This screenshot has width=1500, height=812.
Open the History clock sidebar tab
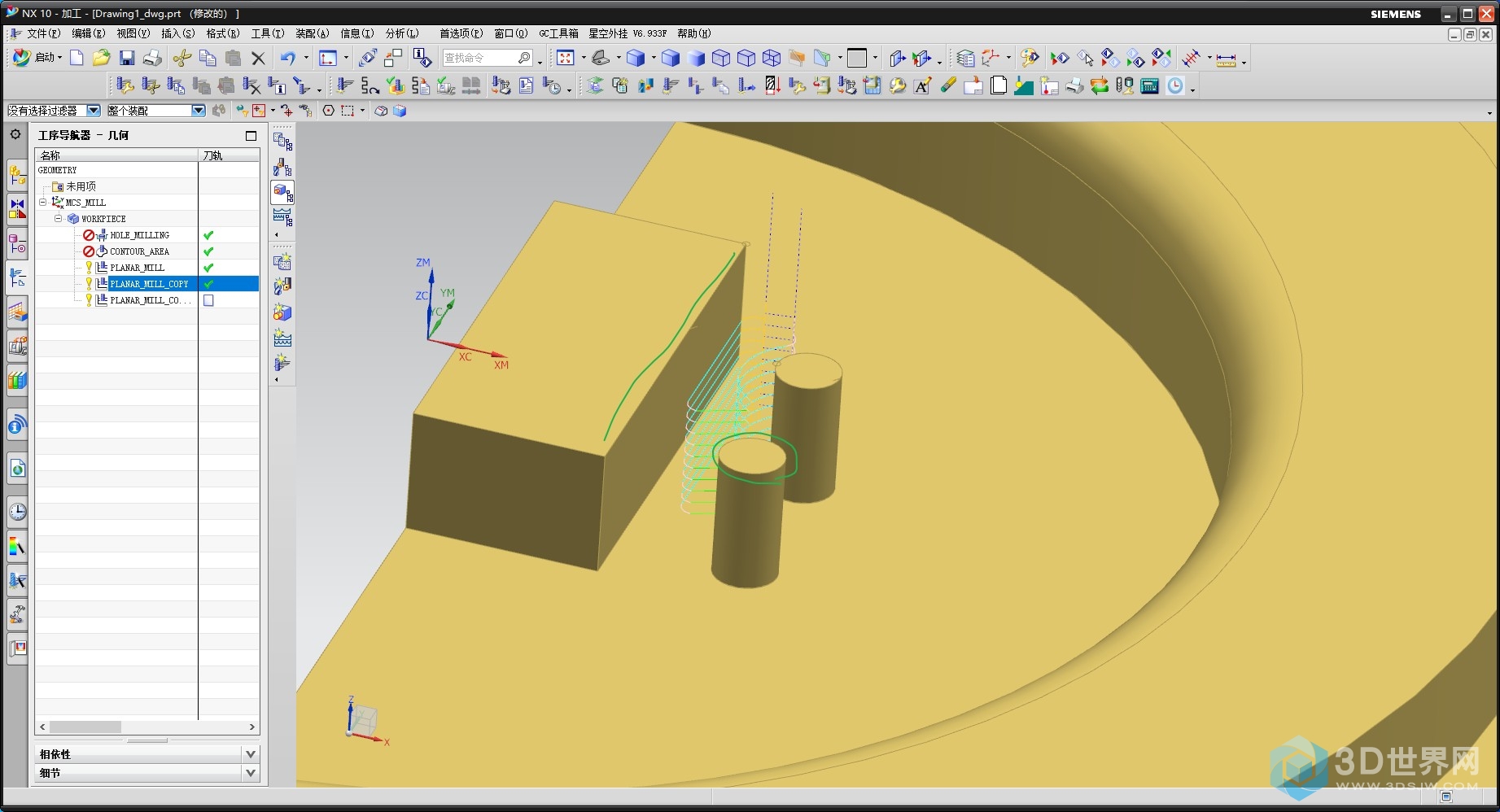click(x=17, y=512)
